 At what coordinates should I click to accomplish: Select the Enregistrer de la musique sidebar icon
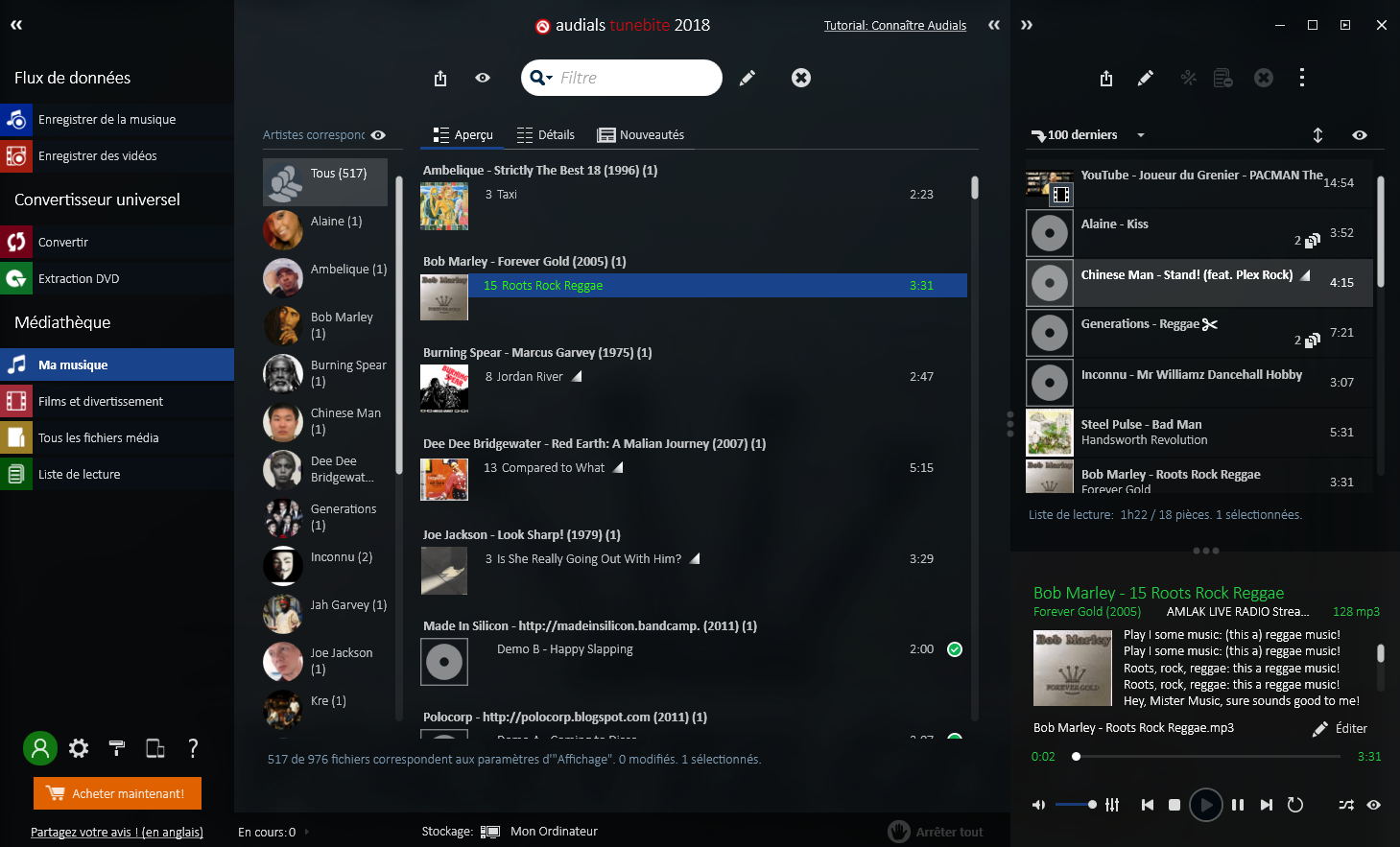click(x=15, y=119)
